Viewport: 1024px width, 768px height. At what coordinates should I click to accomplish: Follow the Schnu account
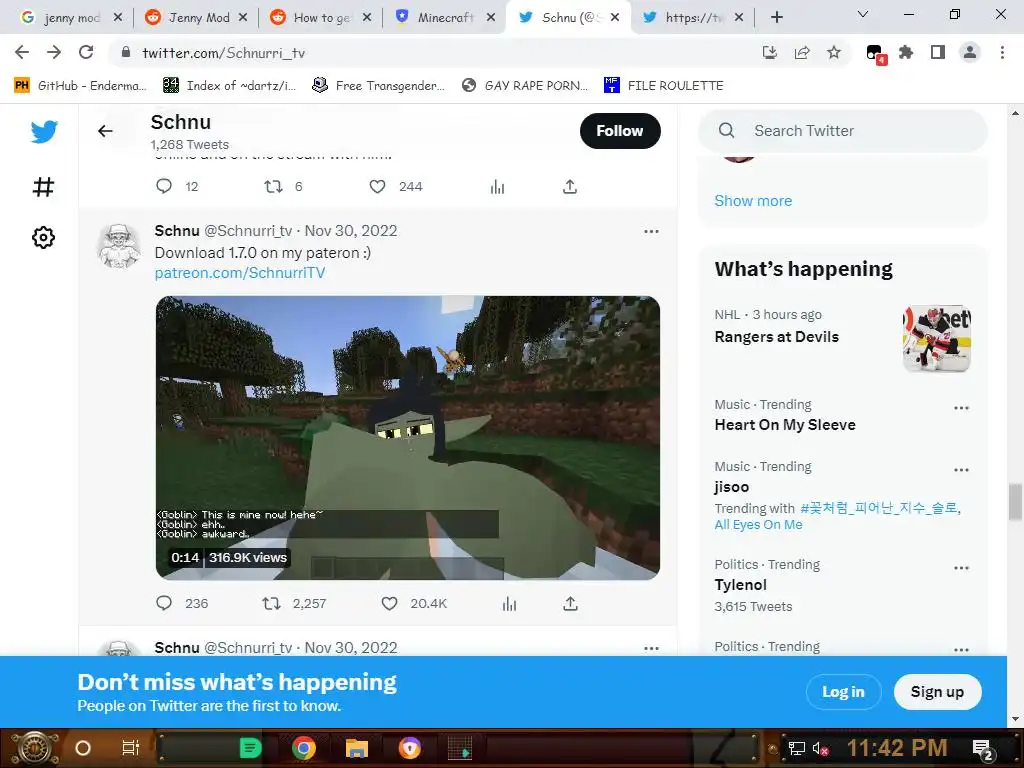pyautogui.click(x=620, y=131)
